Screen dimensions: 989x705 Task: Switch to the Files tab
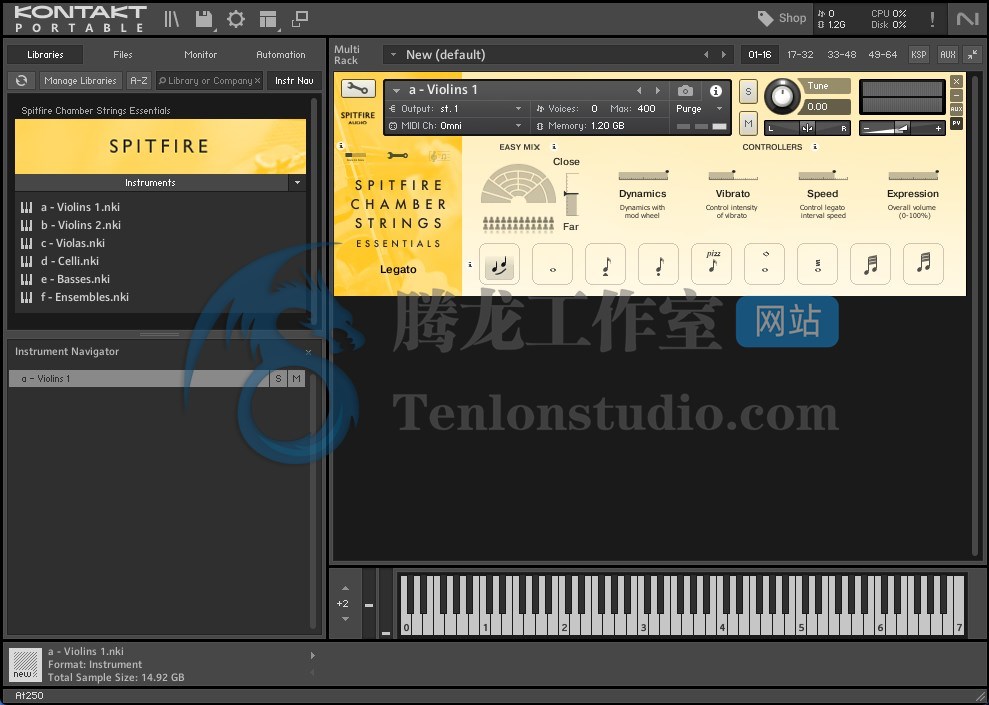(x=122, y=54)
